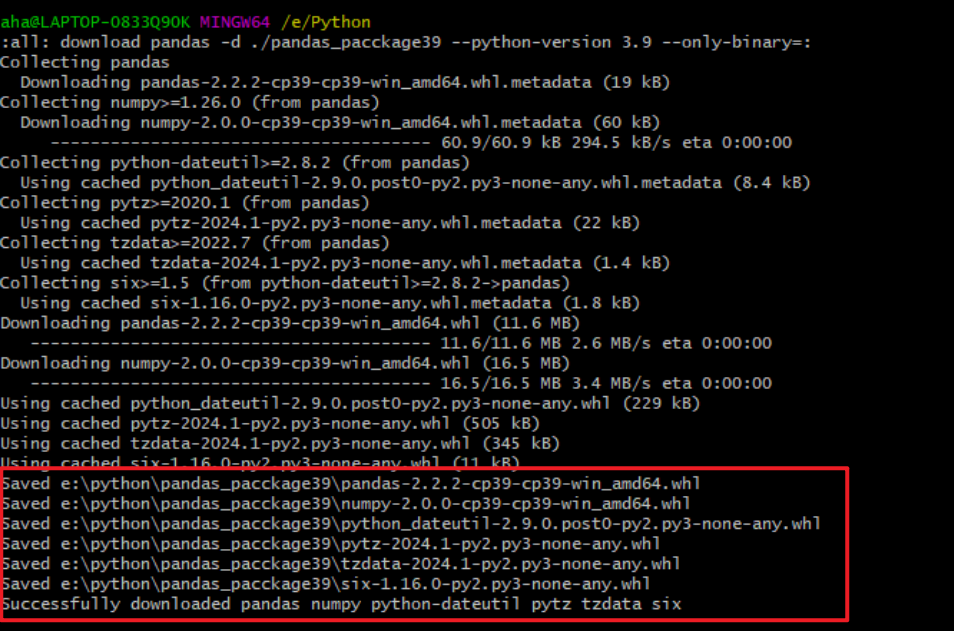Click the 60.9/60.9 kB progress line

click(421, 143)
